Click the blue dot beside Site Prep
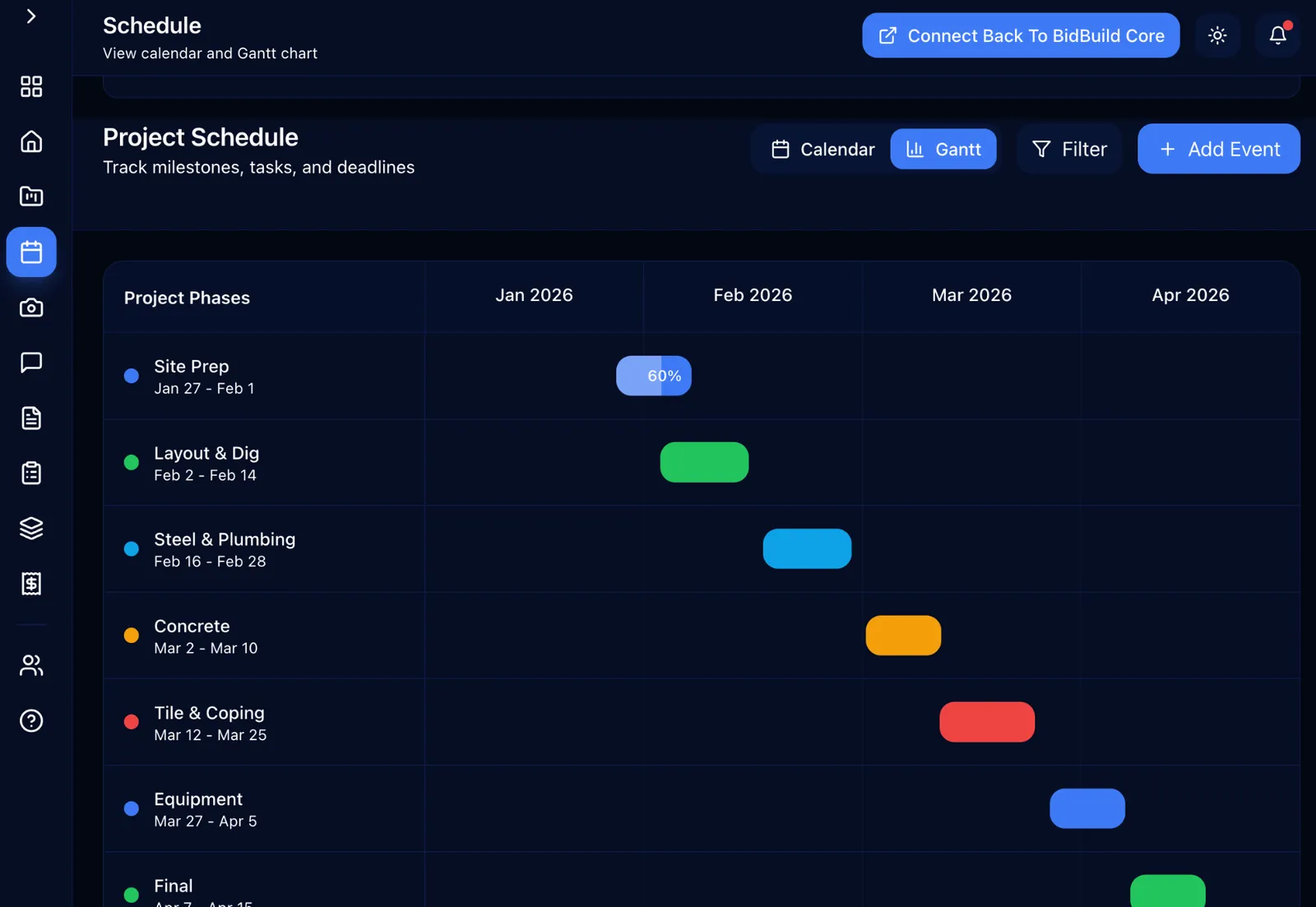 point(132,376)
